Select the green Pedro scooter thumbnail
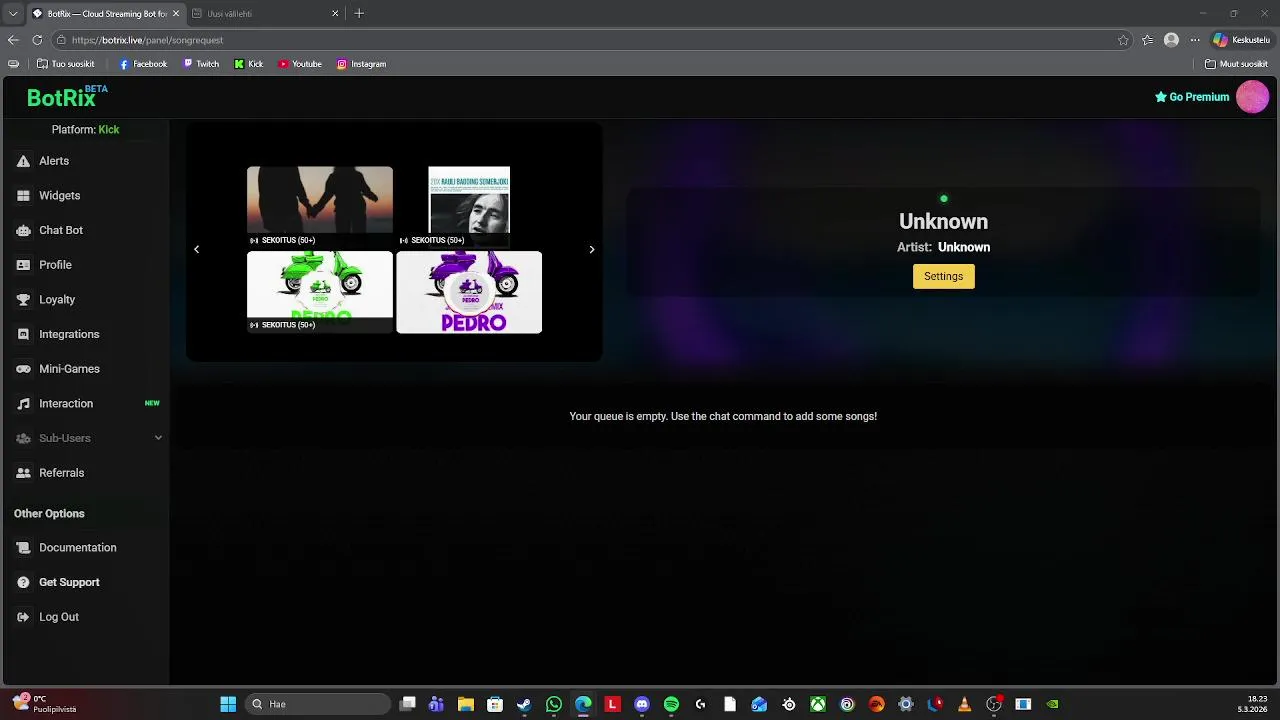 [320, 291]
